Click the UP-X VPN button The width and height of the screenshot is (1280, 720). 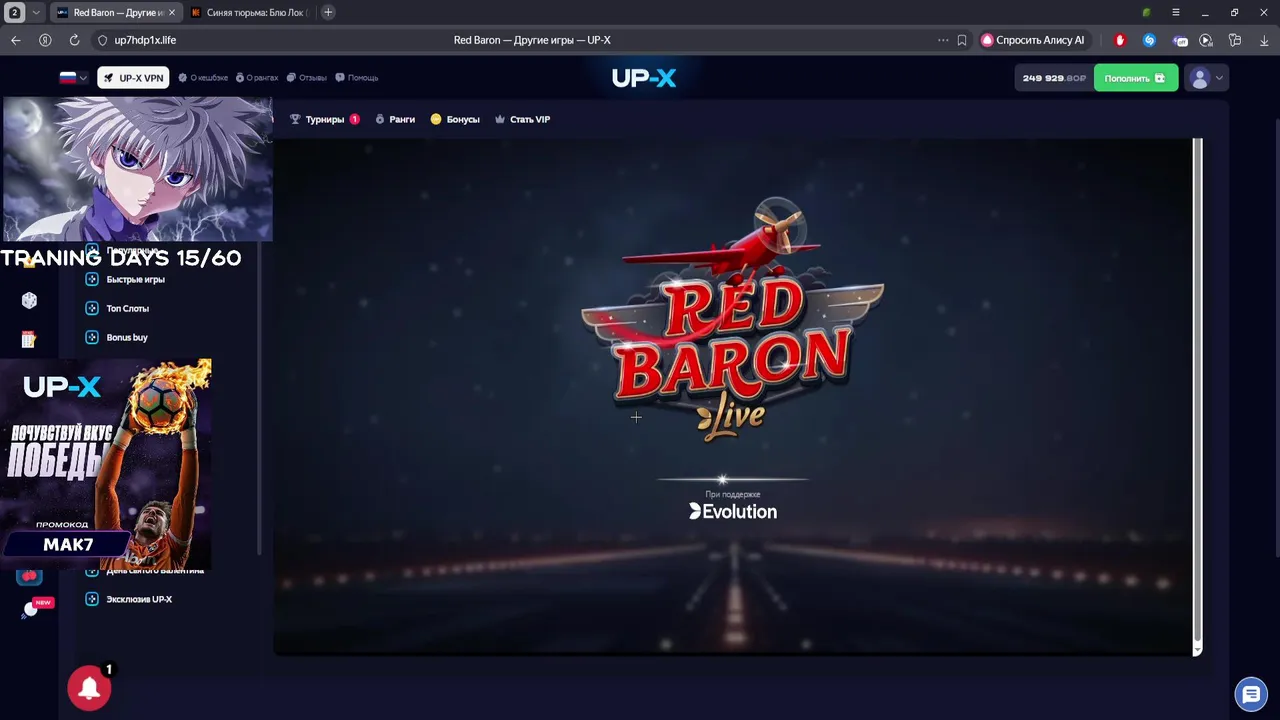[x=133, y=78]
